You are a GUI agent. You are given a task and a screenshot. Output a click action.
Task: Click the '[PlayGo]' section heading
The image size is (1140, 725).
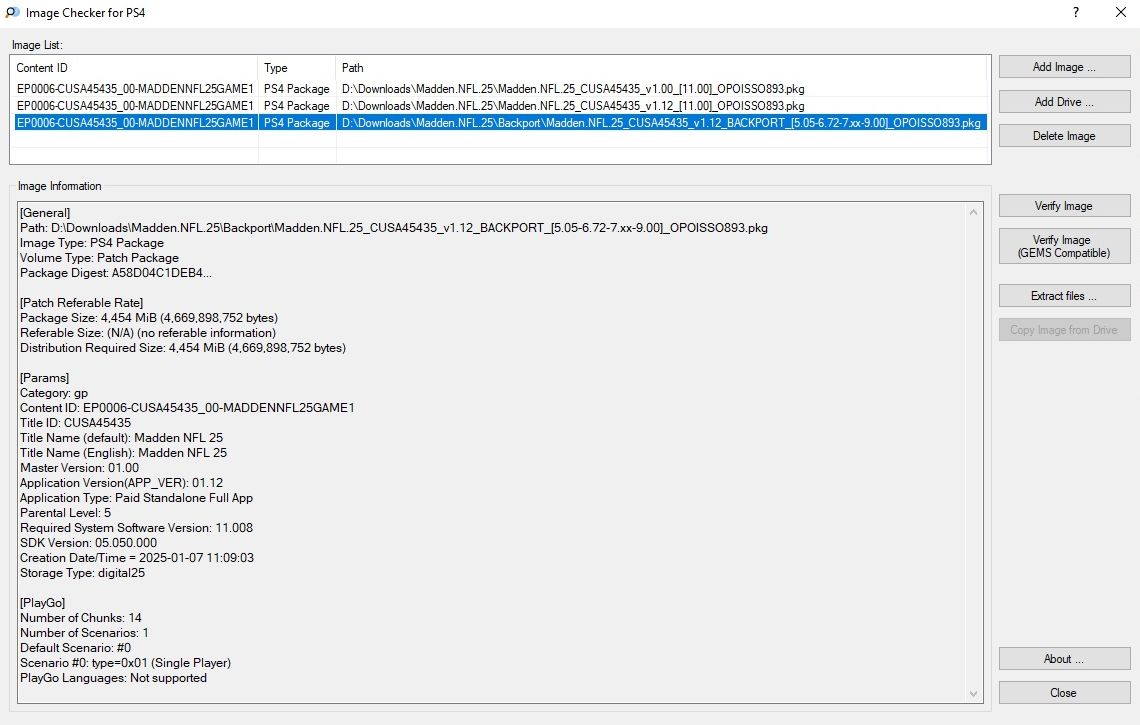tap(42, 604)
